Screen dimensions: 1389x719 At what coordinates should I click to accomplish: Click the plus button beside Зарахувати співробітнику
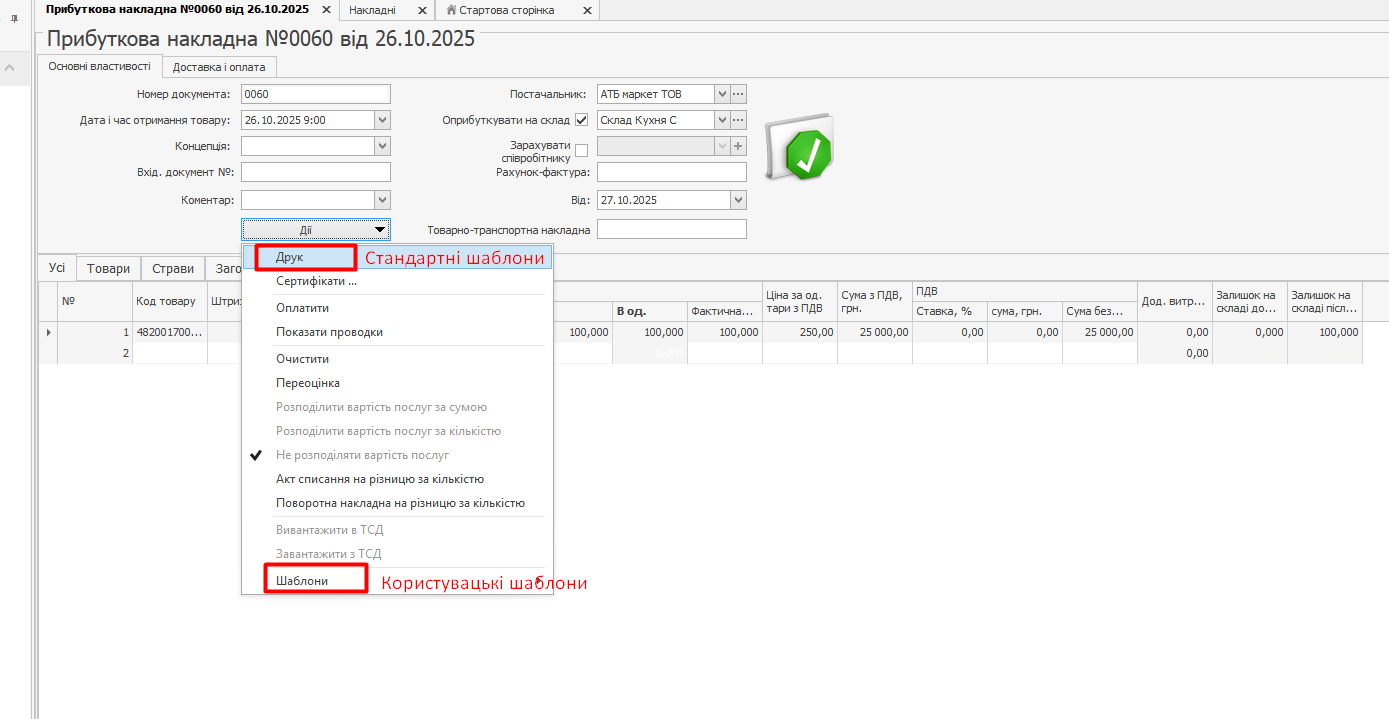point(739,146)
